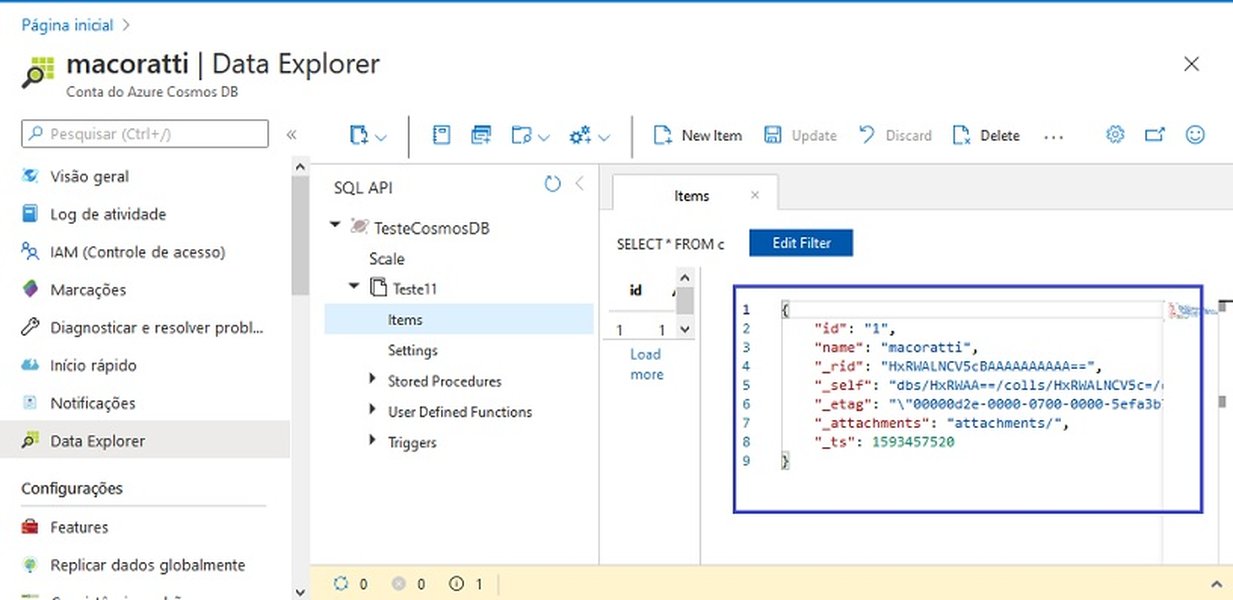Select the TesteCosmosDB database label
The width and height of the screenshot is (1233, 600).
coord(431,228)
